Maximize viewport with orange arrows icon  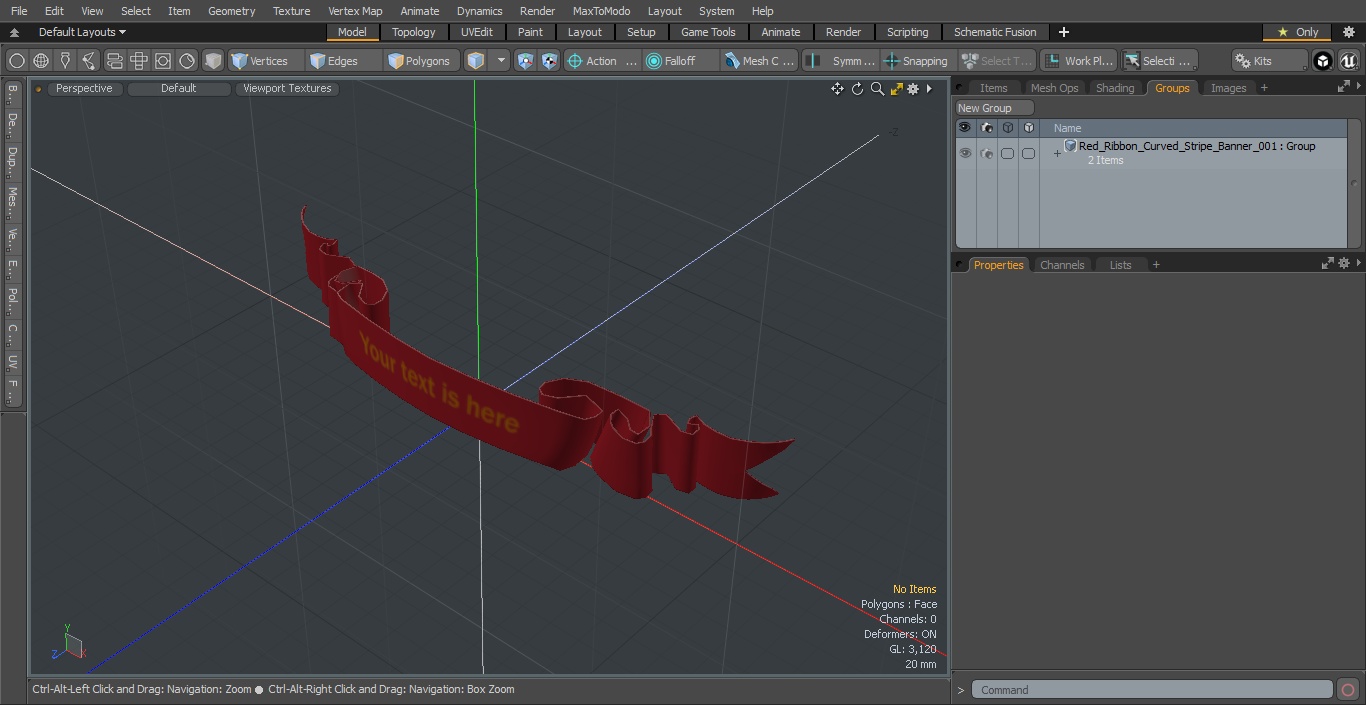tap(896, 89)
